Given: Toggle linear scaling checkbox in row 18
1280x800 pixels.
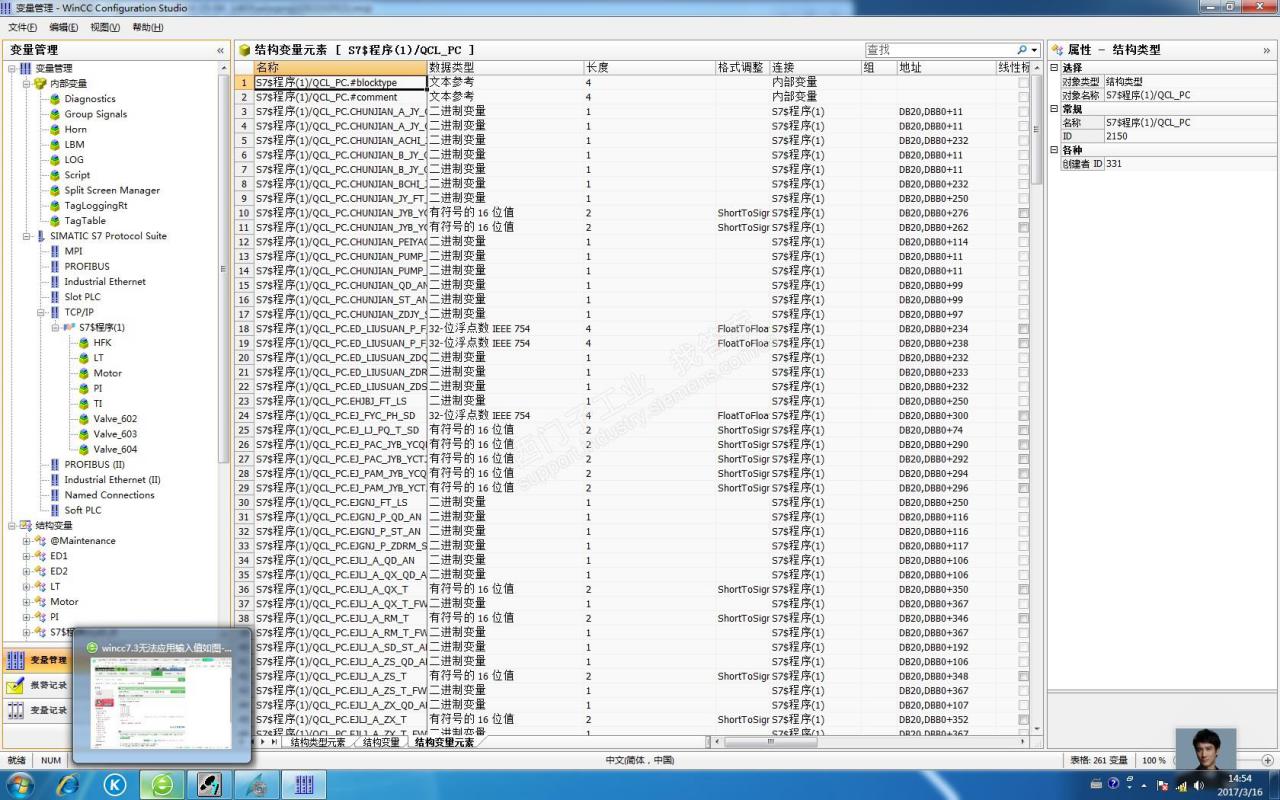Looking at the screenshot, I should tap(1023, 328).
